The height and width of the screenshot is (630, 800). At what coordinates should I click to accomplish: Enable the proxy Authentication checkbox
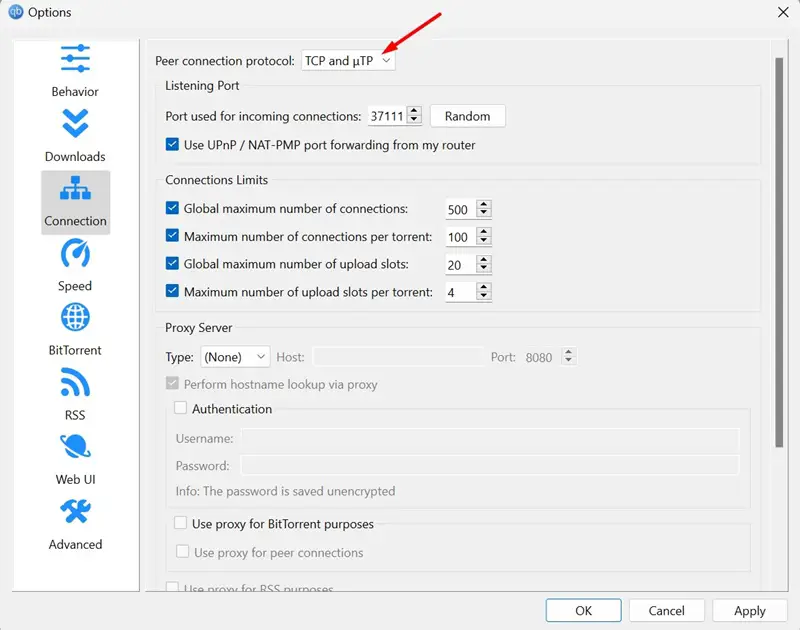click(x=180, y=408)
